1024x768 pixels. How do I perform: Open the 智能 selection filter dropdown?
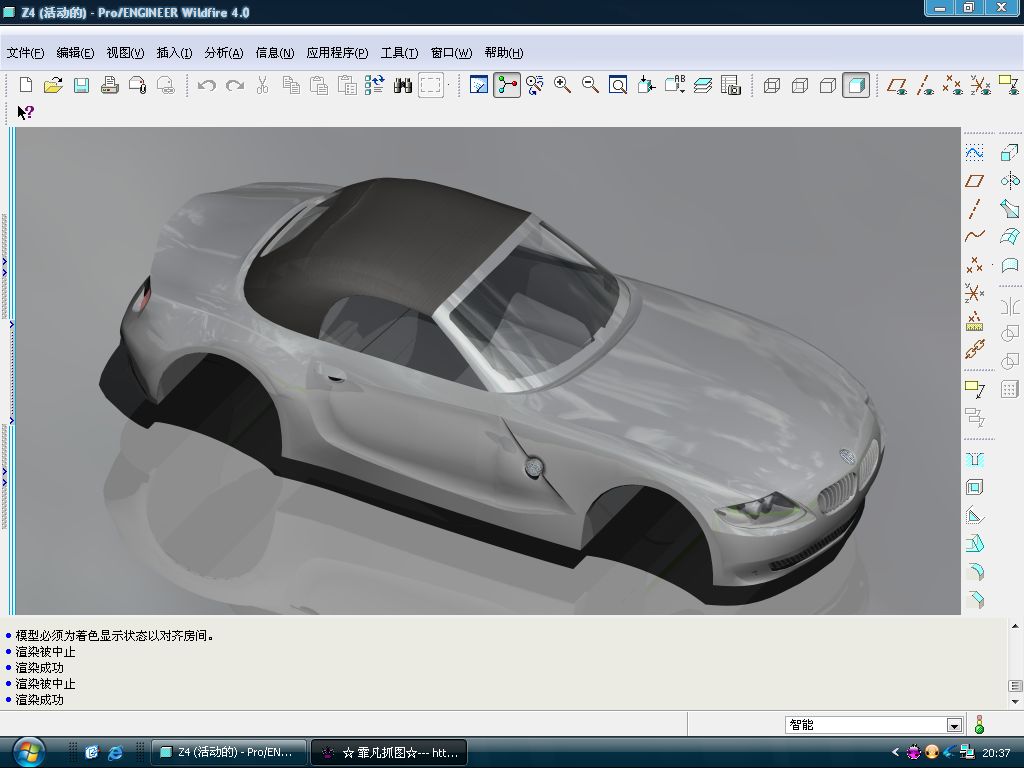[x=954, y=725]
